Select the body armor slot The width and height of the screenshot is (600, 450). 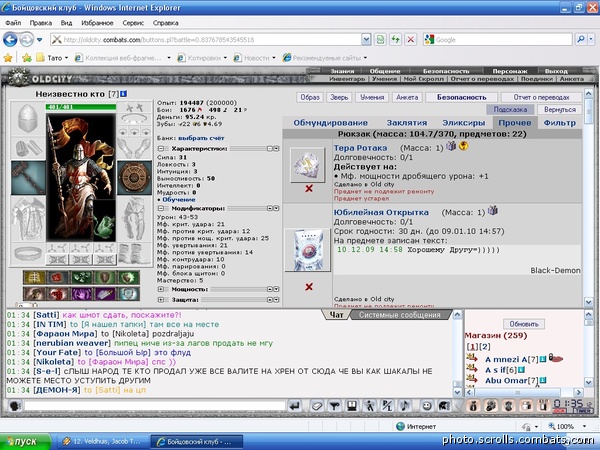28,219
